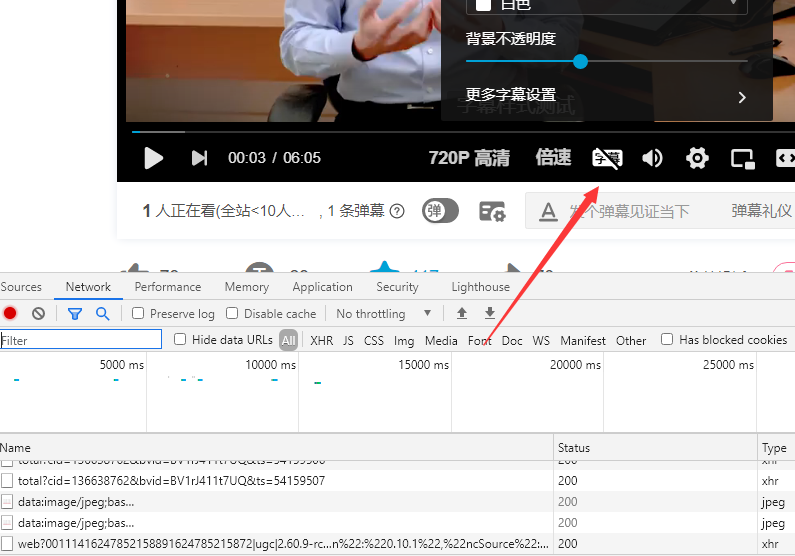The width and height of the screenshot is (795, 556).
Task: Open 倍速 playback speed menu
Action: (x=553, y=158)
